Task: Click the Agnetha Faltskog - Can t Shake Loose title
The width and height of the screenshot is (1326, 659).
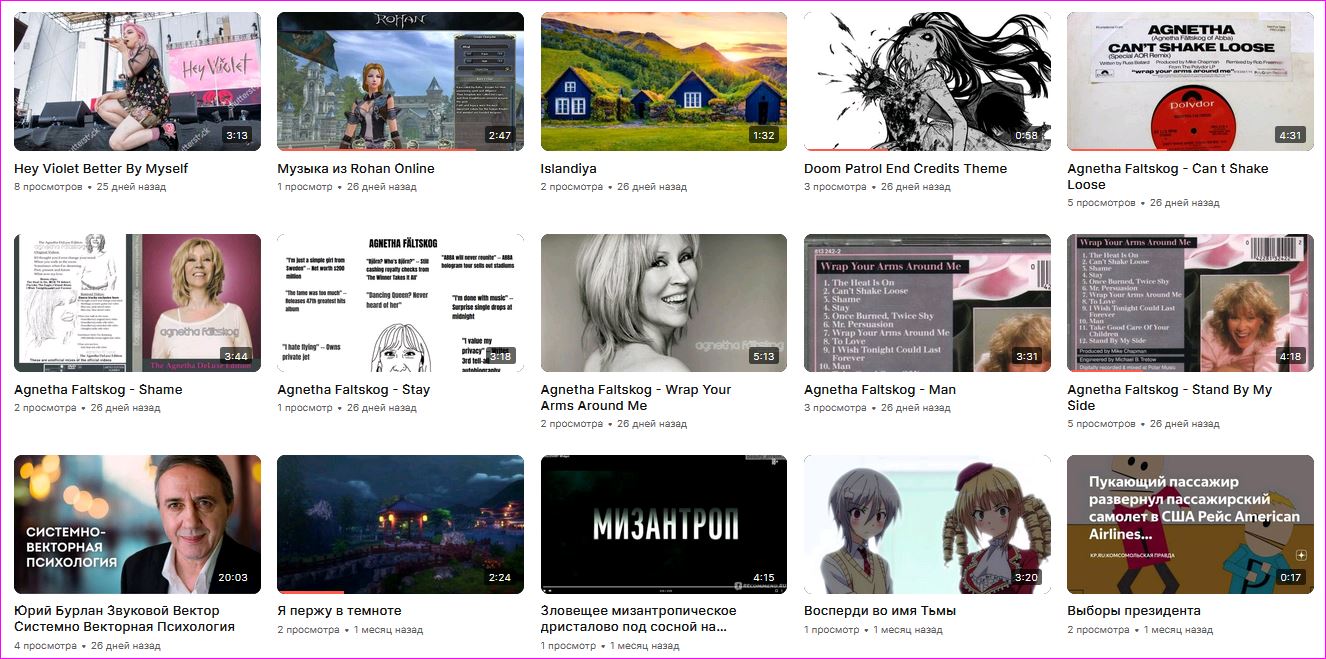Action: [x=1167, y=177]
